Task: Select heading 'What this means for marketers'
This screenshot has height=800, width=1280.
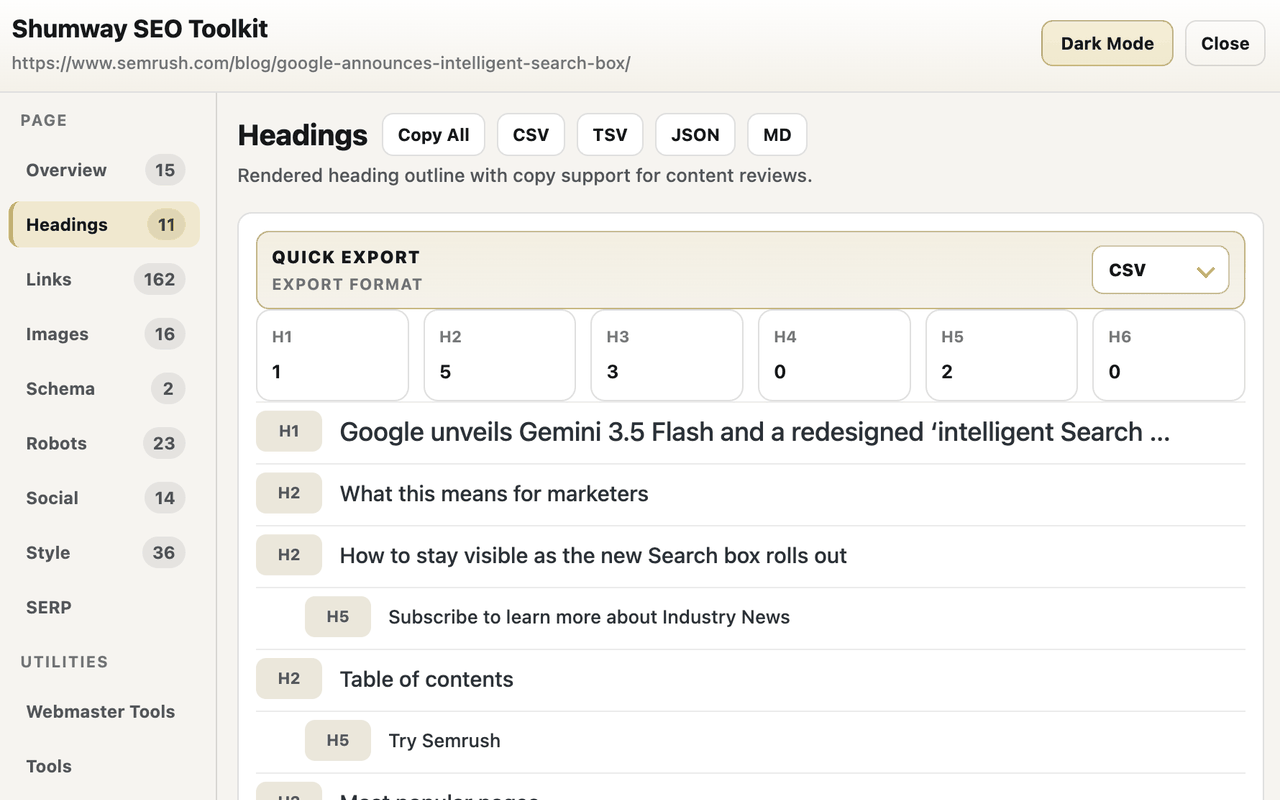Action: point(750,494)
